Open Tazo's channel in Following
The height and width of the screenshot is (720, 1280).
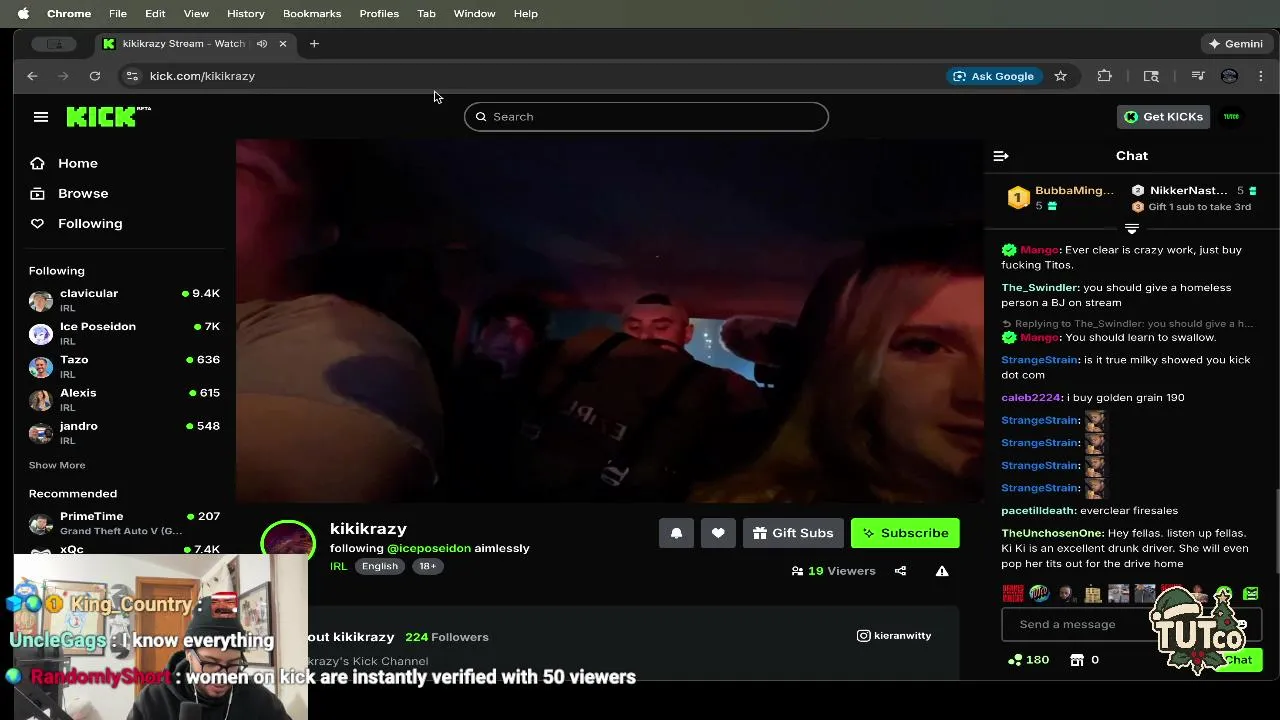(124, 366)
